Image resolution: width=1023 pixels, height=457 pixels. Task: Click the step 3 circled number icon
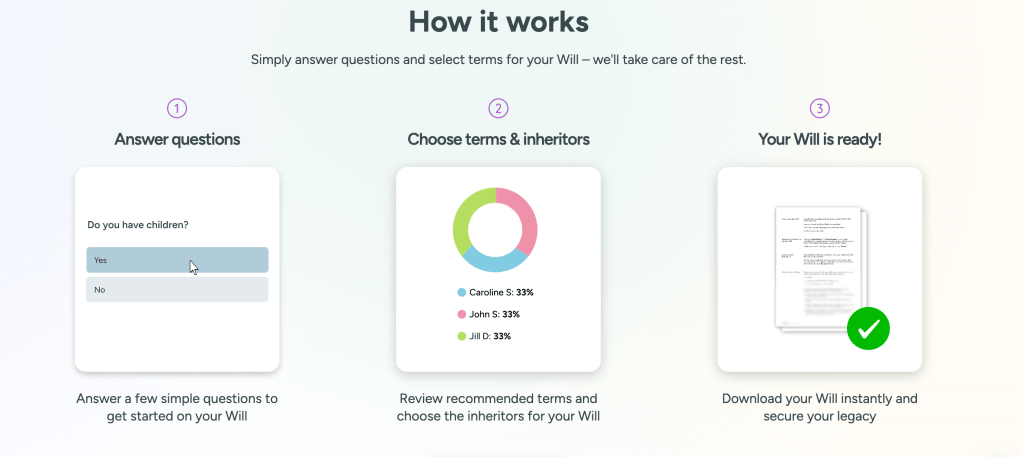tap(820, 108)
